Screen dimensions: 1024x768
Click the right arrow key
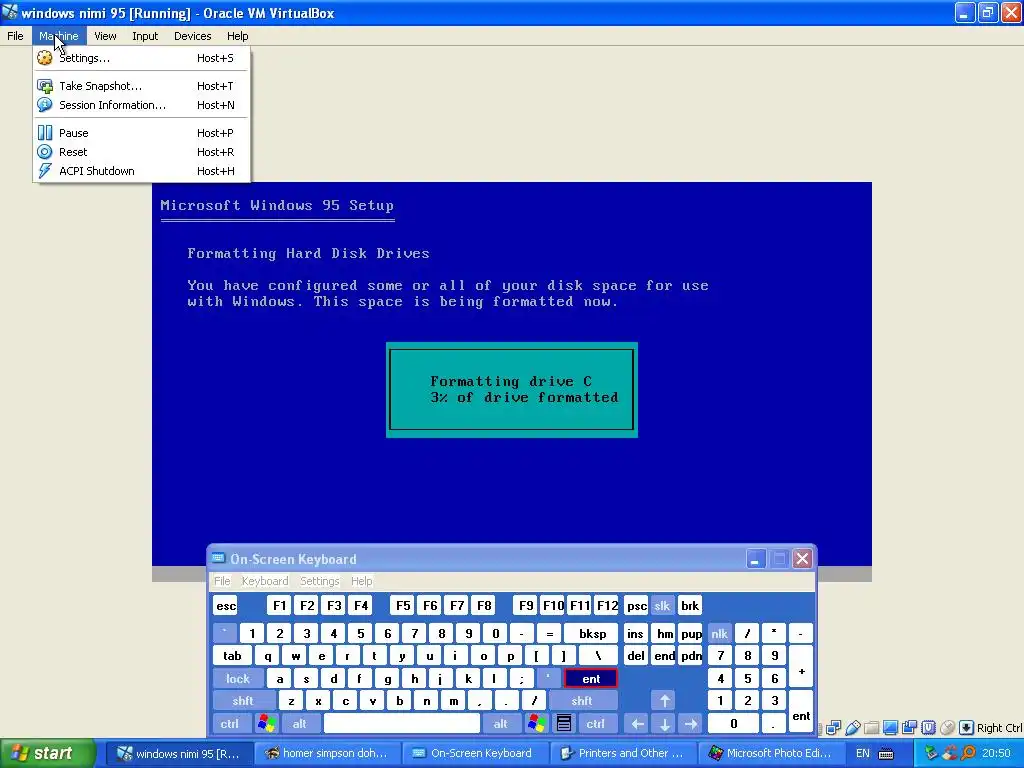coord(691,724)
